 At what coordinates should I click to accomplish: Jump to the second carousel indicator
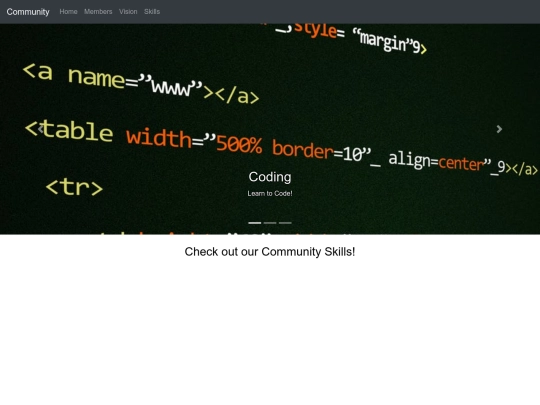click(x=270, y=223)
